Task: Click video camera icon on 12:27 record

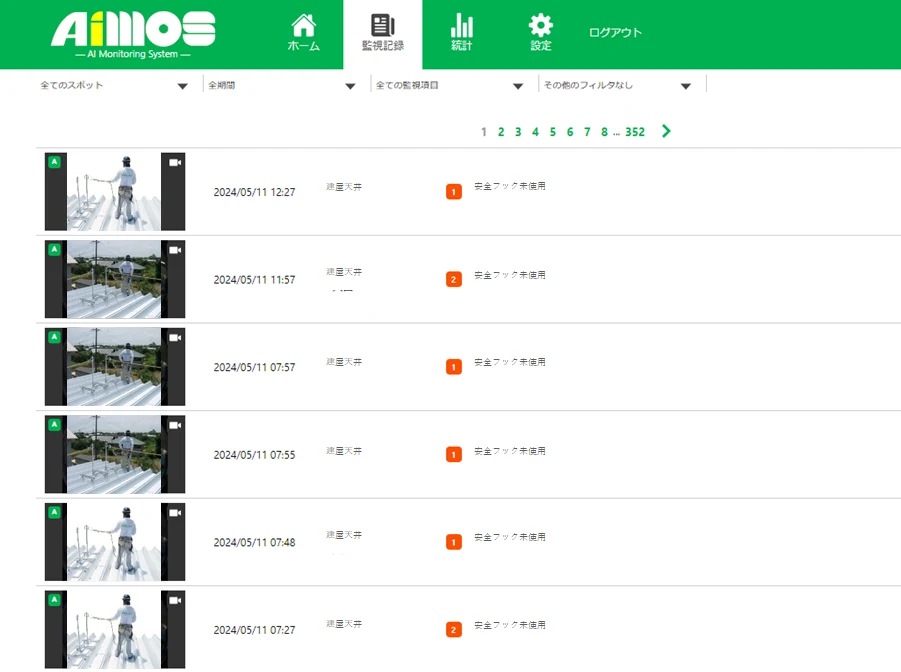Action: (175, 163)
